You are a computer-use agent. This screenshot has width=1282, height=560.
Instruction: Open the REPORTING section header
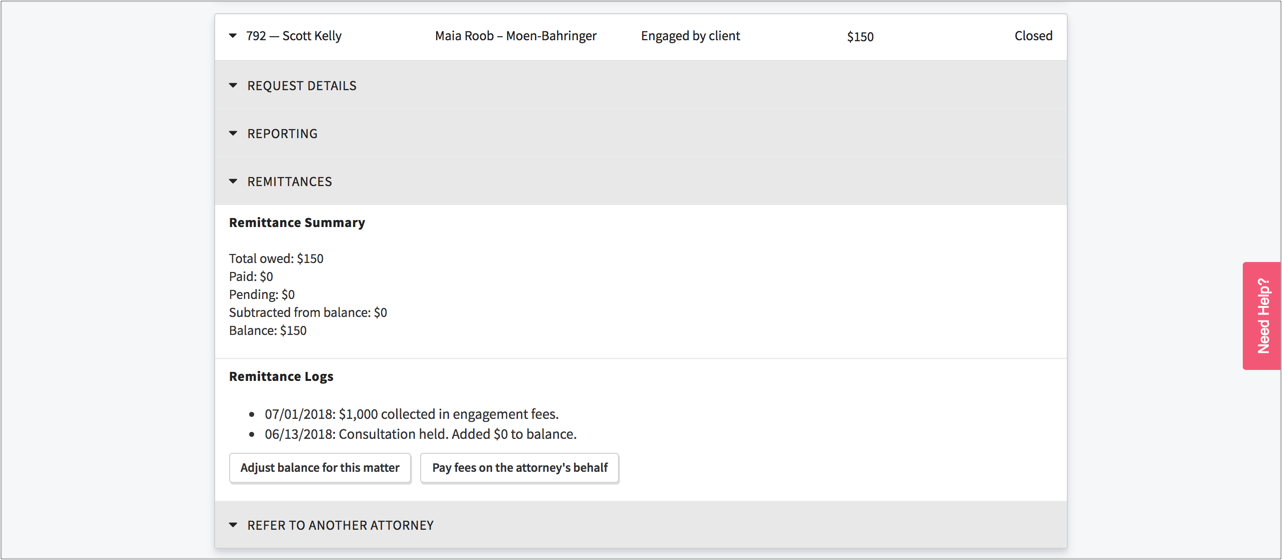(282, 134)
